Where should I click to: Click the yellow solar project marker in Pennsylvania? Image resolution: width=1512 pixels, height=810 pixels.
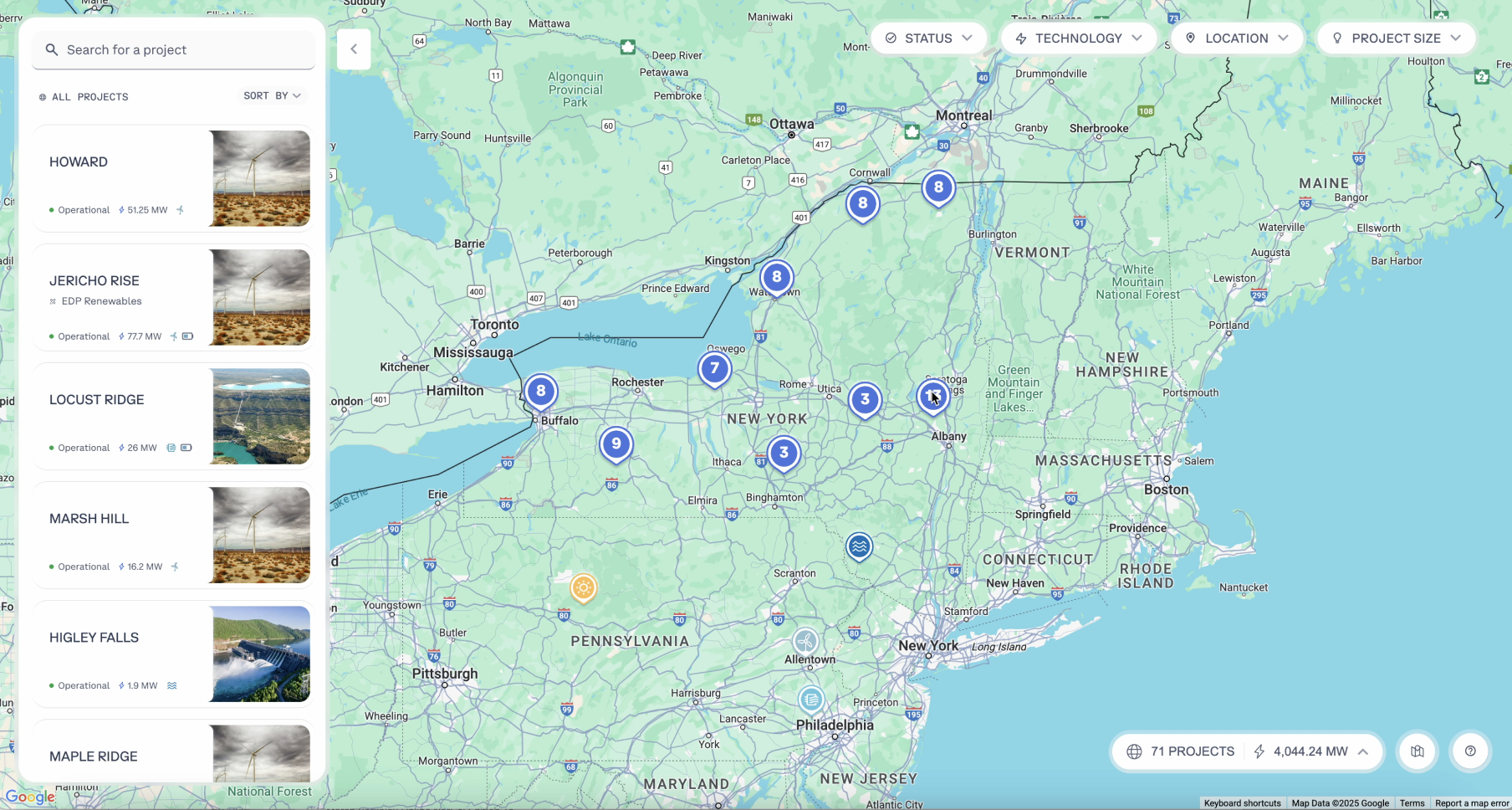click(x=583, y=587)
